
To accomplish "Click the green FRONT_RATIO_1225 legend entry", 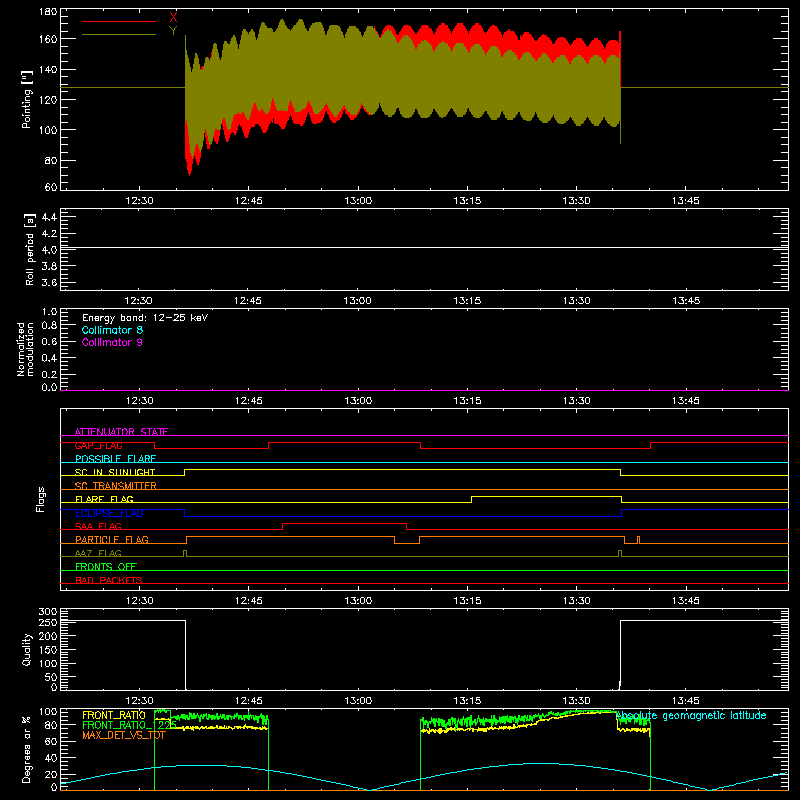I will 130,725.
